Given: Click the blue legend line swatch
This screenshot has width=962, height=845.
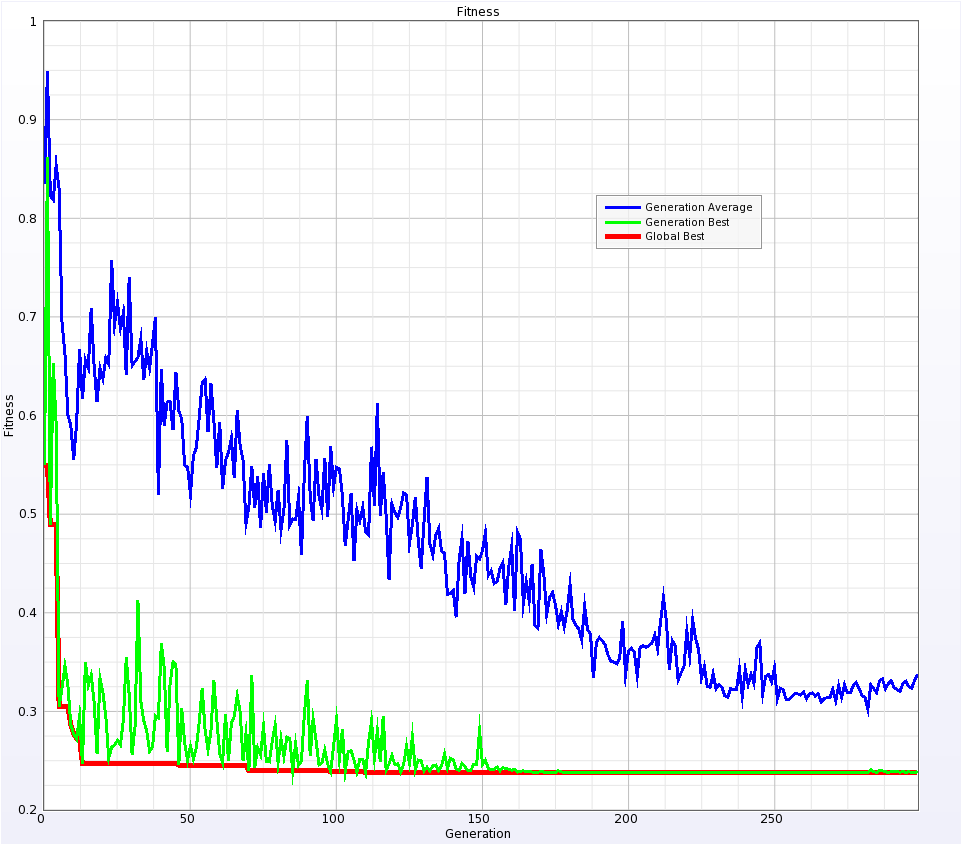Looking at the screenshot, I should click(623, 207).
